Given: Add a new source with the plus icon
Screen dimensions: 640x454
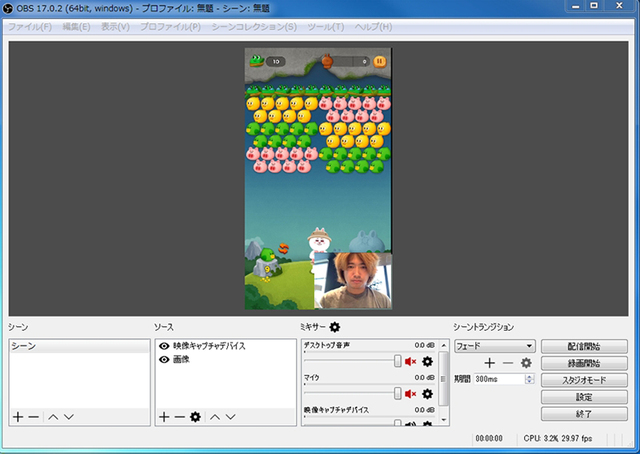Looking at the screenshot, I should [164, 416].
